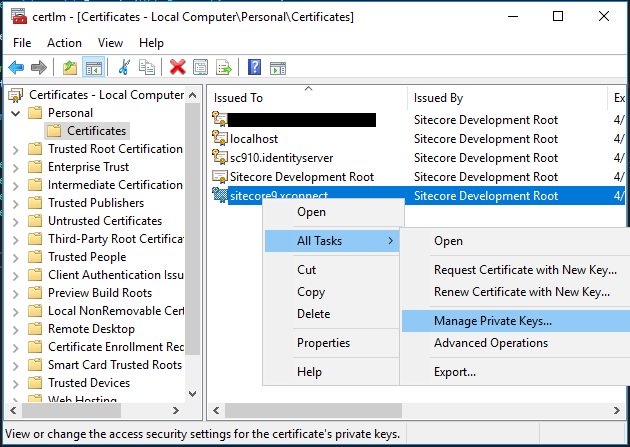Expand the Client Authentication Issuers node
Screen dimensions: 630x447
(x=16, y=276)
